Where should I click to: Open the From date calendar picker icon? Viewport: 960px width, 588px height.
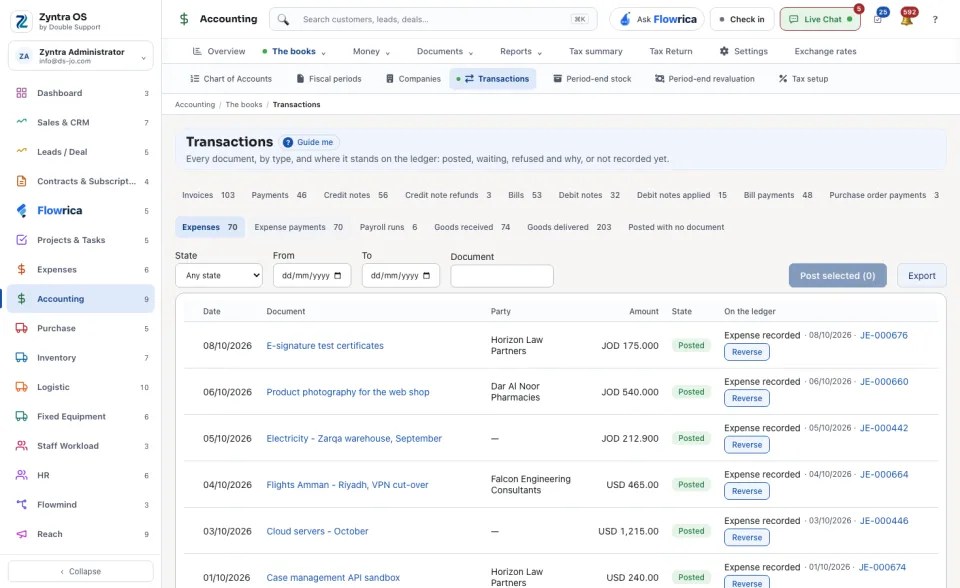pyautogui.click(x=337, y=276)
